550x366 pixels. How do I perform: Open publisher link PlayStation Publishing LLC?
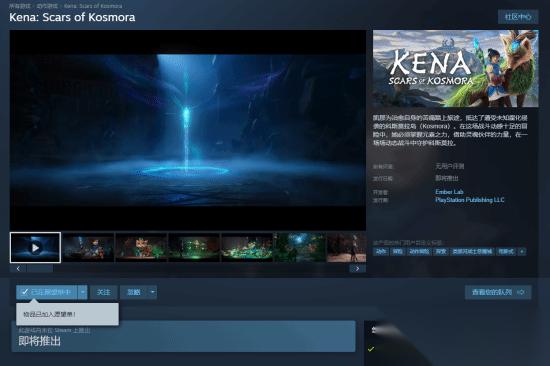(x=470, y=200)
